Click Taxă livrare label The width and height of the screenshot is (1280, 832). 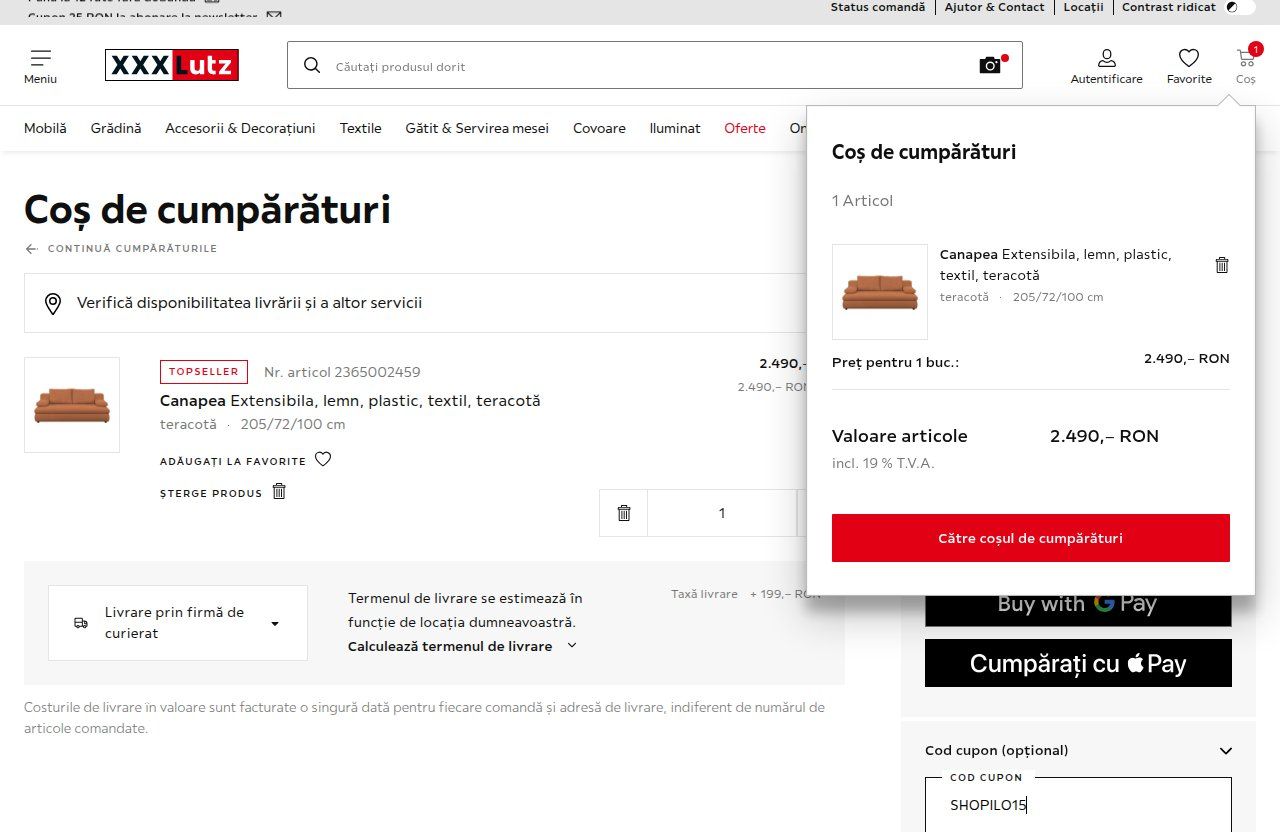[704, 594]
